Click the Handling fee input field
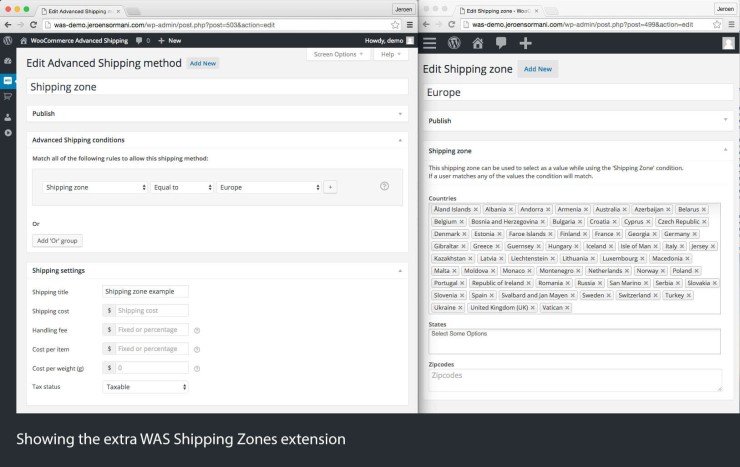Viewport: 740px width, 467px height. (151, 330)
